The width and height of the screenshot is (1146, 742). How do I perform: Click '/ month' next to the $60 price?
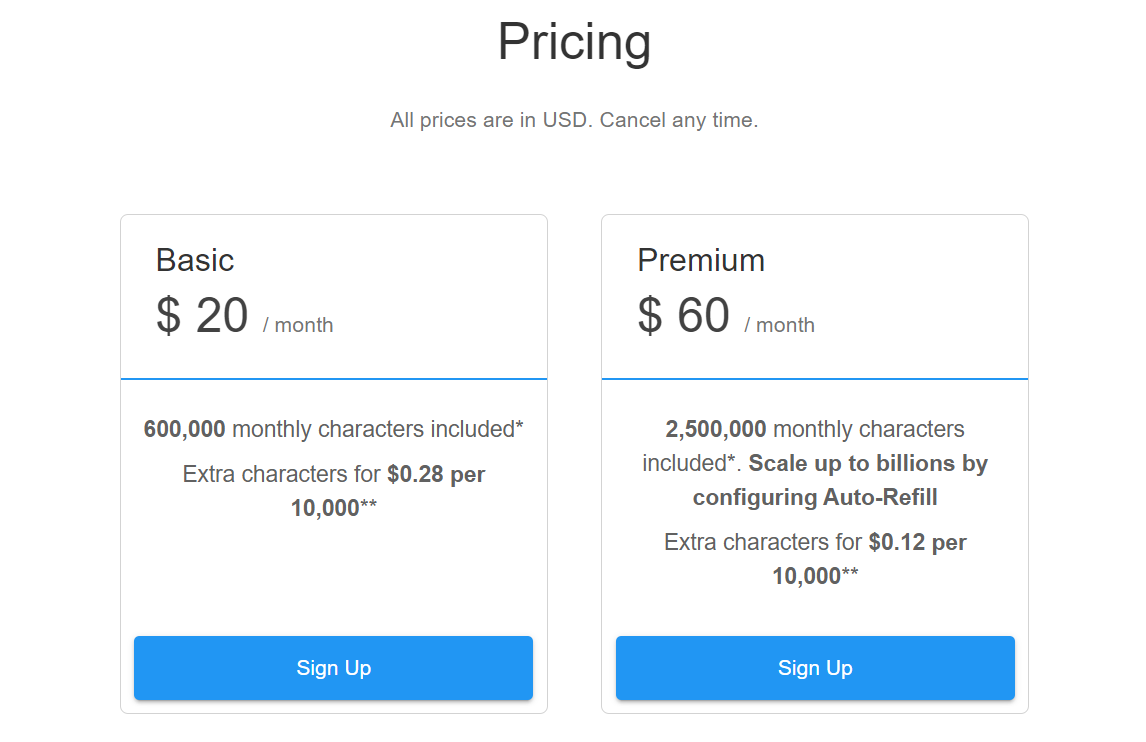pyautogui.click(x=780, y=325)
